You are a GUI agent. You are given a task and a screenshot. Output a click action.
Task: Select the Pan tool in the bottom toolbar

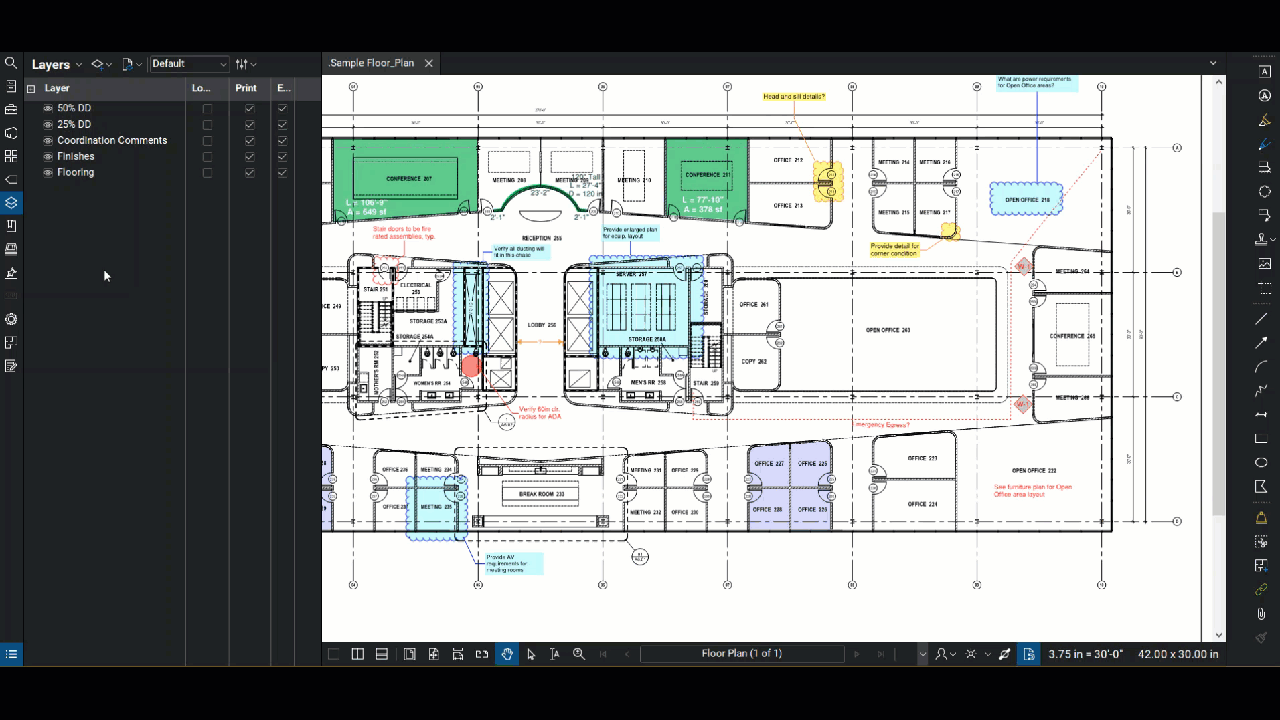coord(507,654)
